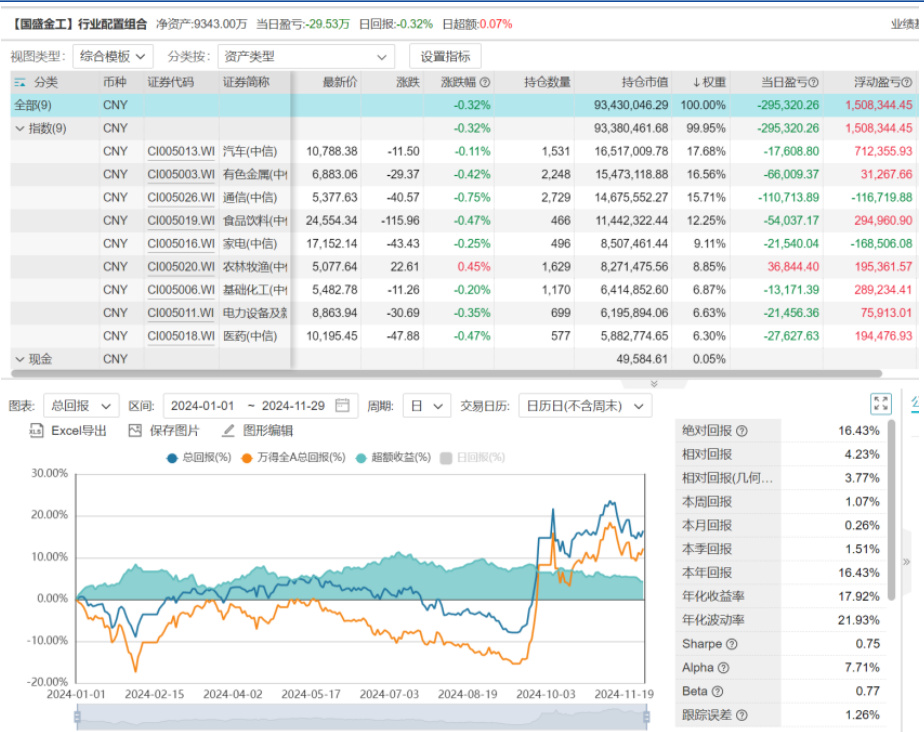The height and width of the screenshot is (732, 924).
Task: Click the fullscreen expand icon above statistics
Action: [880, 404]
